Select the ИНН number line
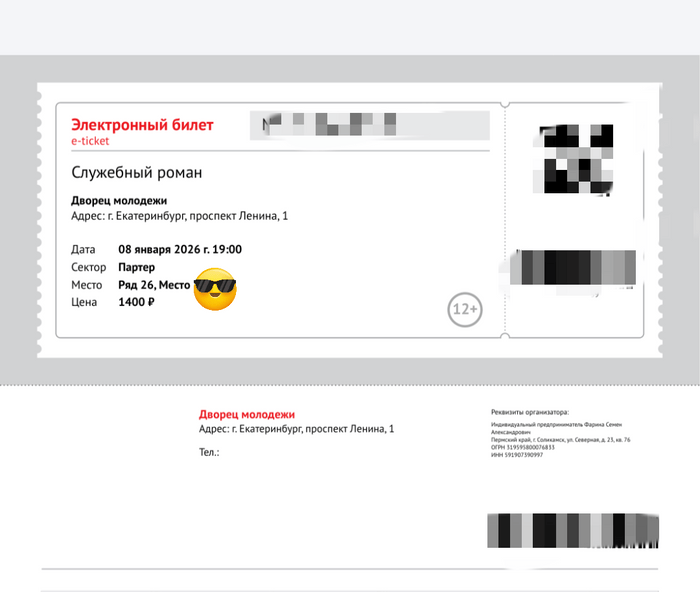 [x=517, y=455]
